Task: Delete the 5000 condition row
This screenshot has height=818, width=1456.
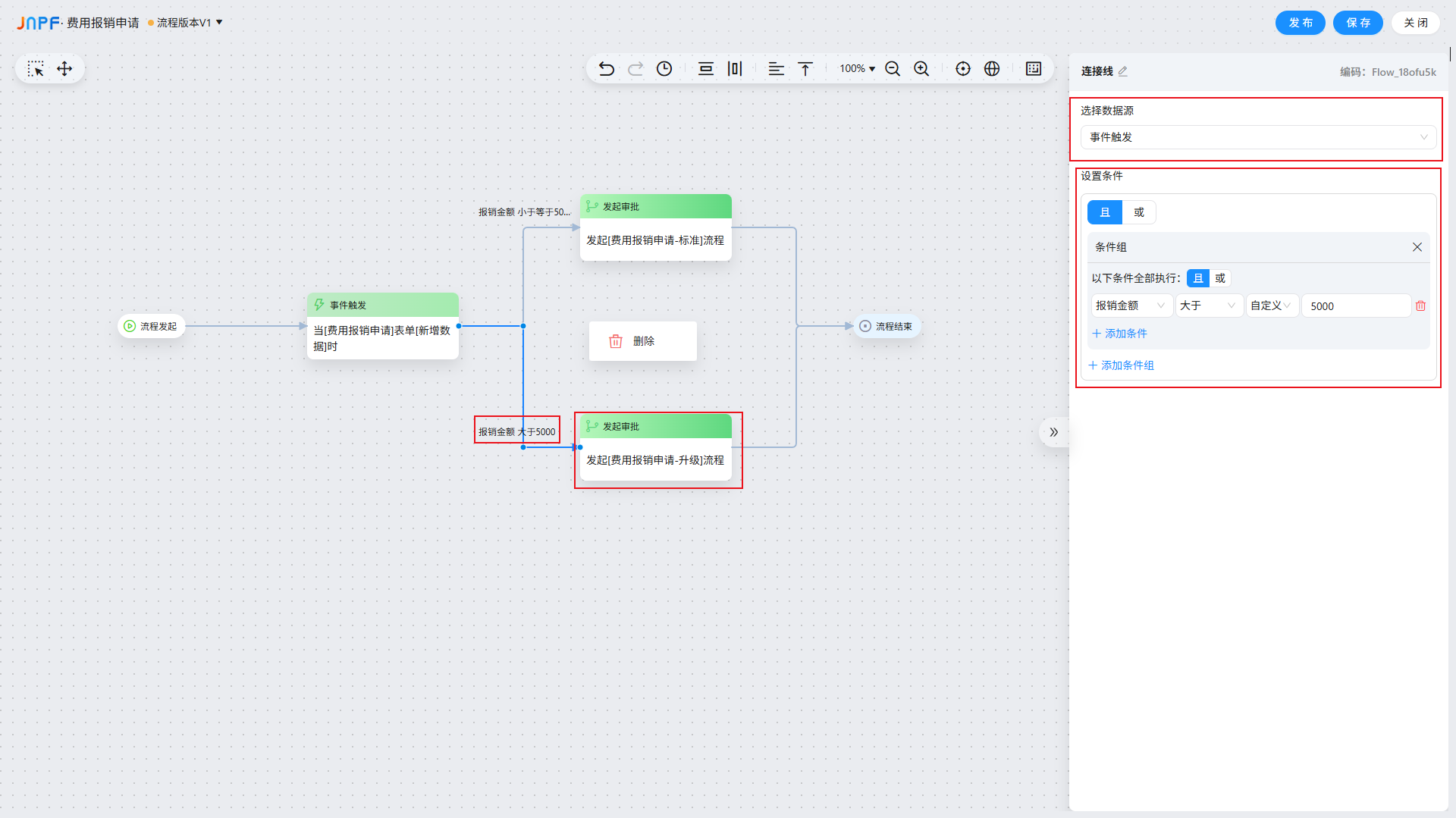Action: 1420,306
